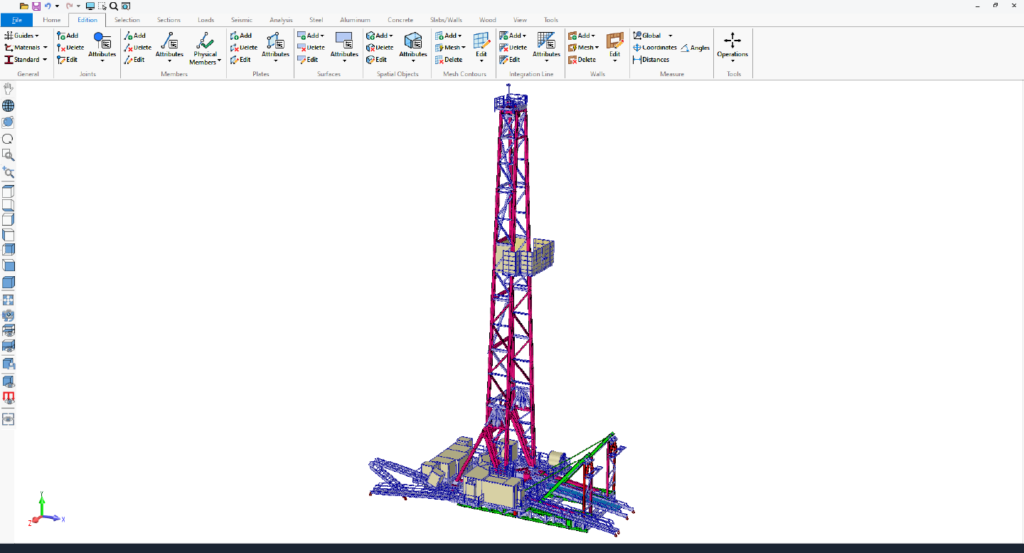The height and width of the screenshot is (553, 1024).
Task: Open Surfaces Add dropdown
Action: (x=310, y=36)
